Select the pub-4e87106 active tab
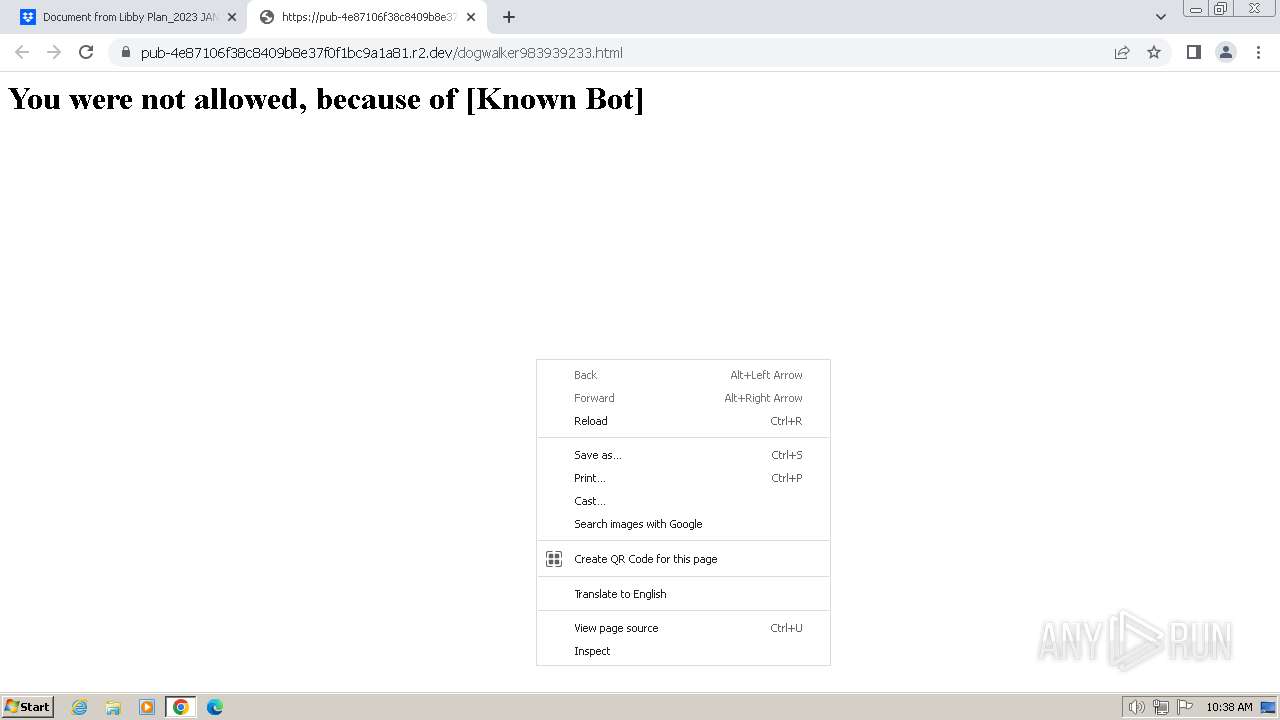Screen dimensions: 1280x720 [367, 17]
